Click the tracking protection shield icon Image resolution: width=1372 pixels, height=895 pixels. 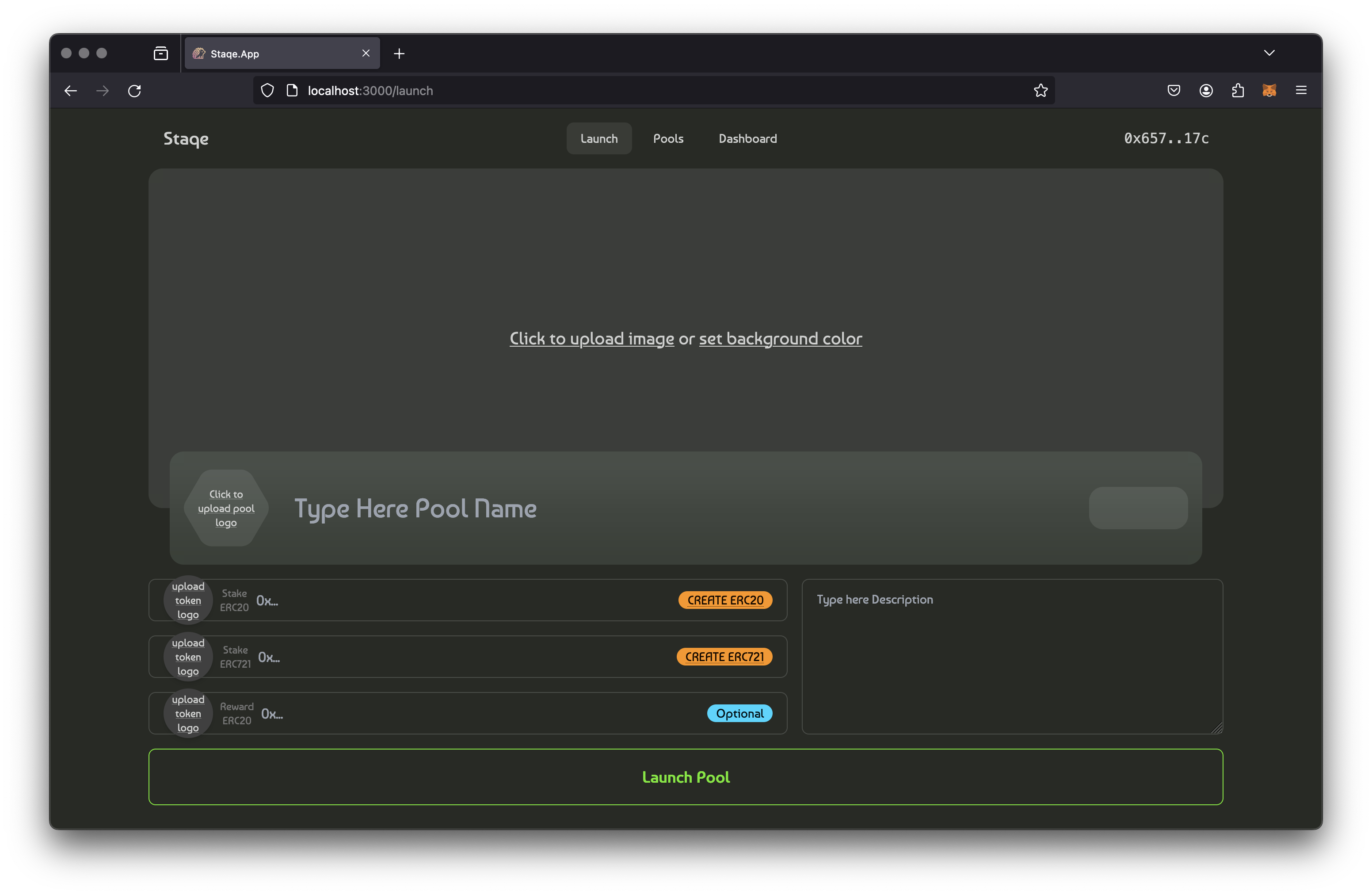[267, 91]
